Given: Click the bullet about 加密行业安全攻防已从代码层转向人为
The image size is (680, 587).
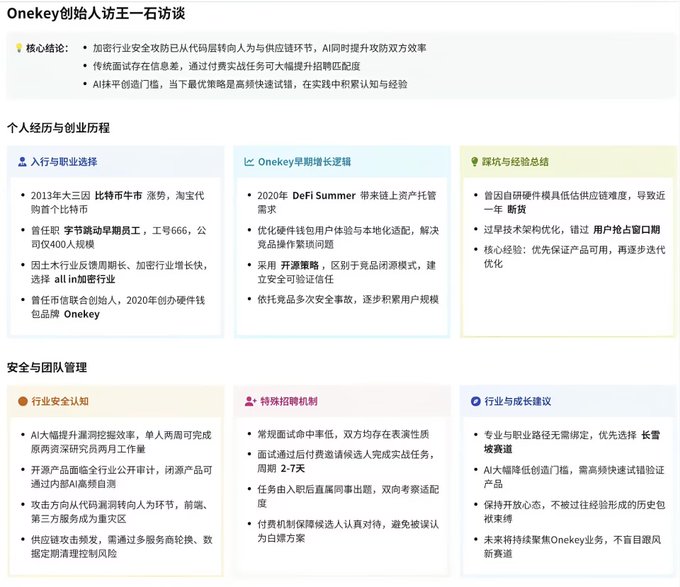Looking at the screenshot, I should [259, 48].
